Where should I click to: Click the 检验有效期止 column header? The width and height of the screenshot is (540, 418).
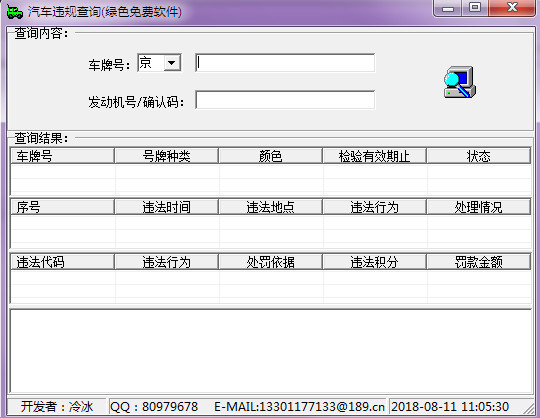point(374,156)
